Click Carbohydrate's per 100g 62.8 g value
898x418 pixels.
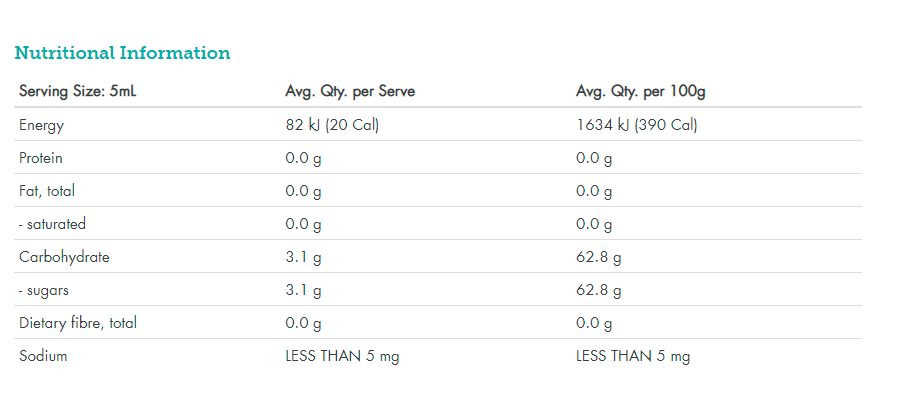(598, 257)
